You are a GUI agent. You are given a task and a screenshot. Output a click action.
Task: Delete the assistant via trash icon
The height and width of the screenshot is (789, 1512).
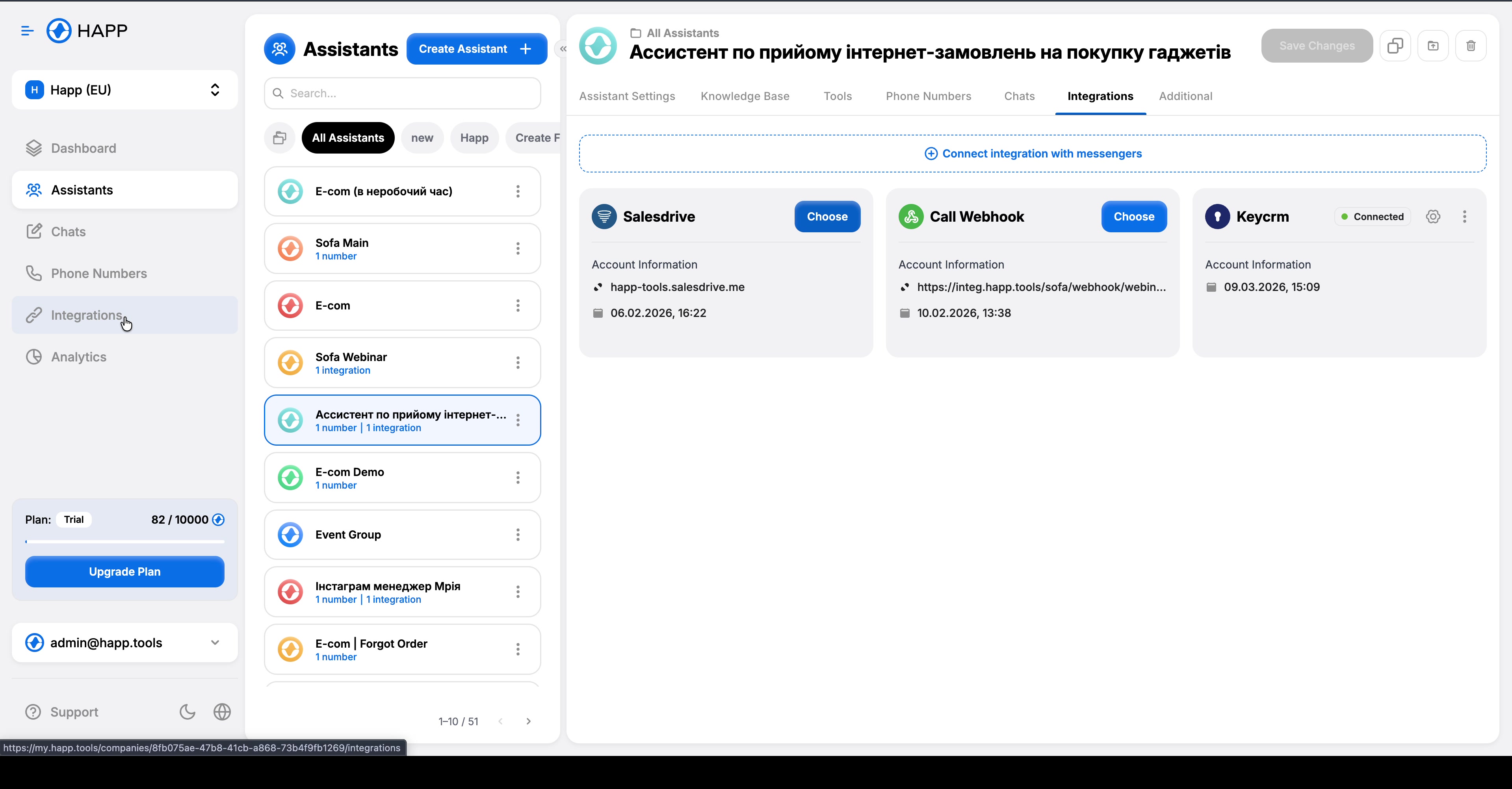click(x=1471, y=46)
